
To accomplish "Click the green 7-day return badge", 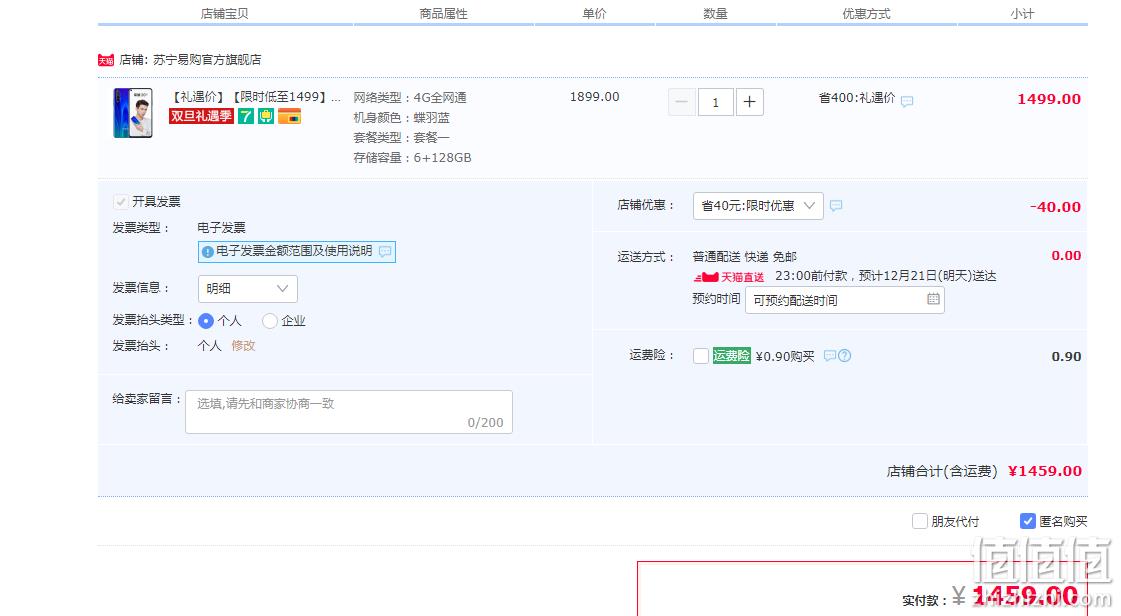I will click(x=246, y=116).
